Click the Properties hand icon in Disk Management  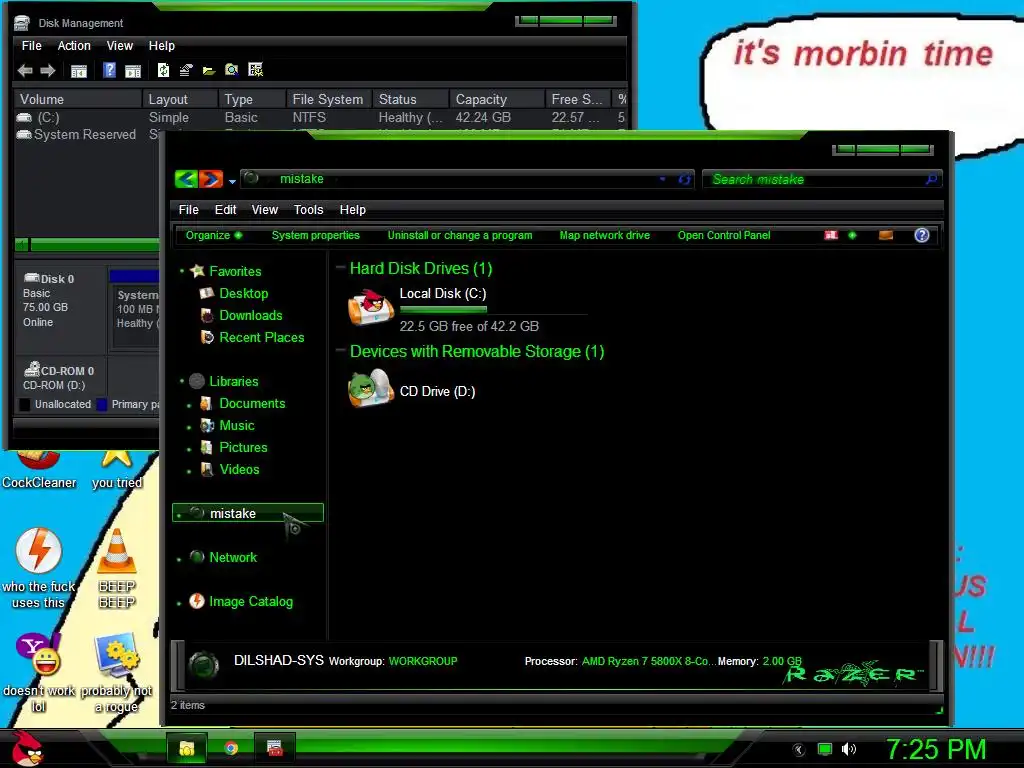pyautogui.click(x=186, y=70)
